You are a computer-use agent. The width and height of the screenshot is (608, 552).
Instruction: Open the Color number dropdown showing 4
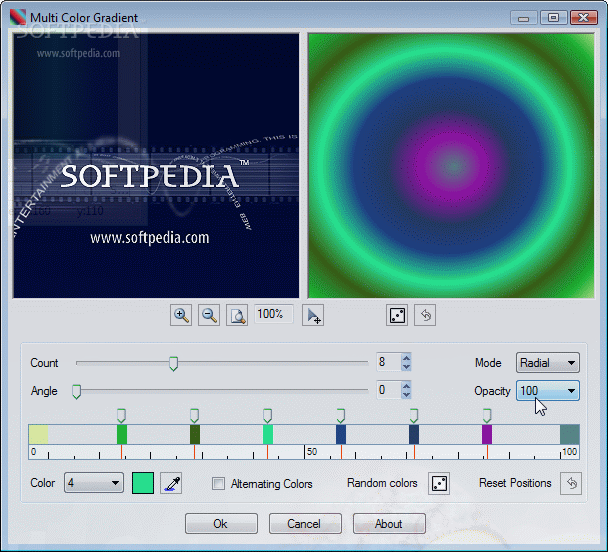94,483
